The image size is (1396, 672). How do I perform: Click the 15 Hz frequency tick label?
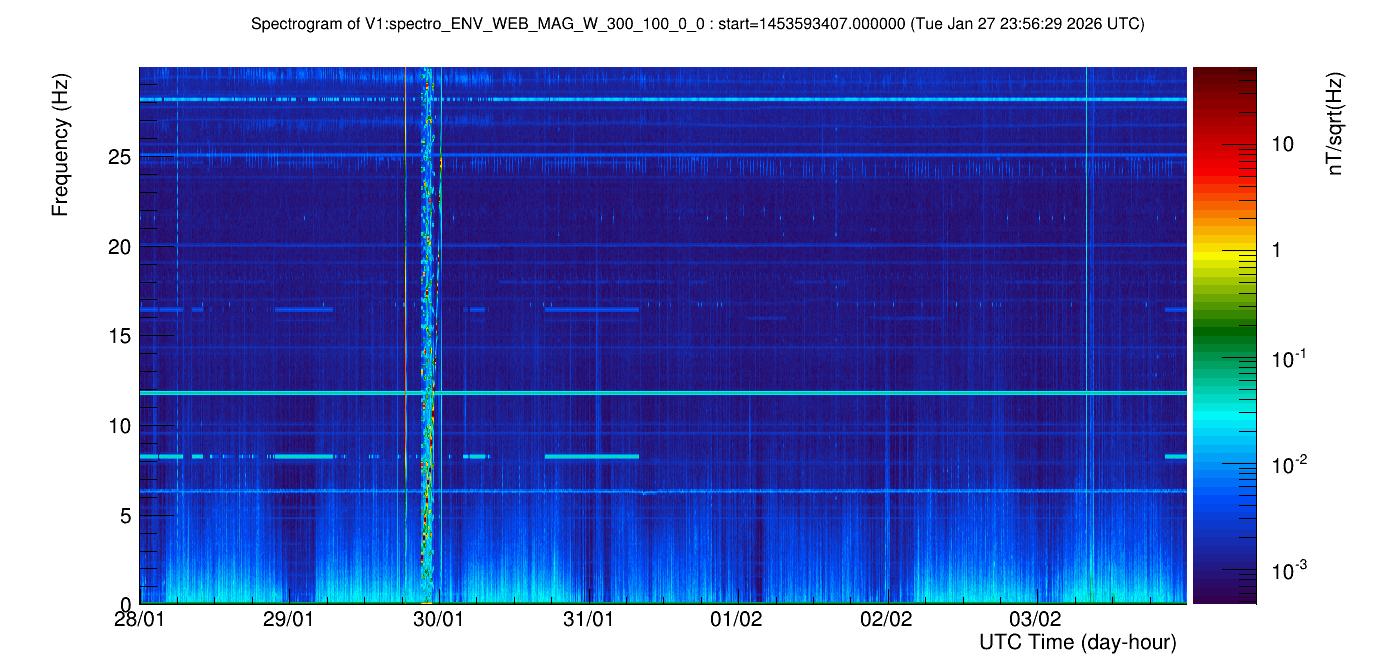pyautogui.click(x=121, y=336)
